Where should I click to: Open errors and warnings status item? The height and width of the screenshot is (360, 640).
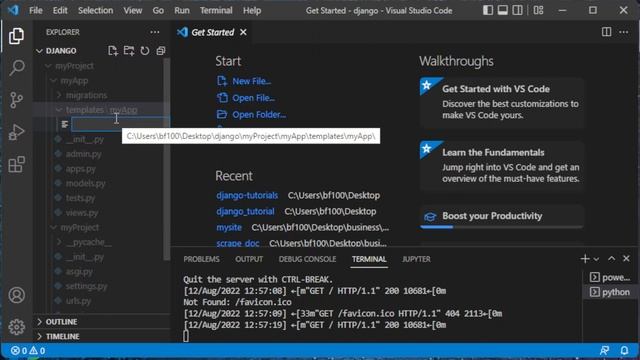[28, 351]
